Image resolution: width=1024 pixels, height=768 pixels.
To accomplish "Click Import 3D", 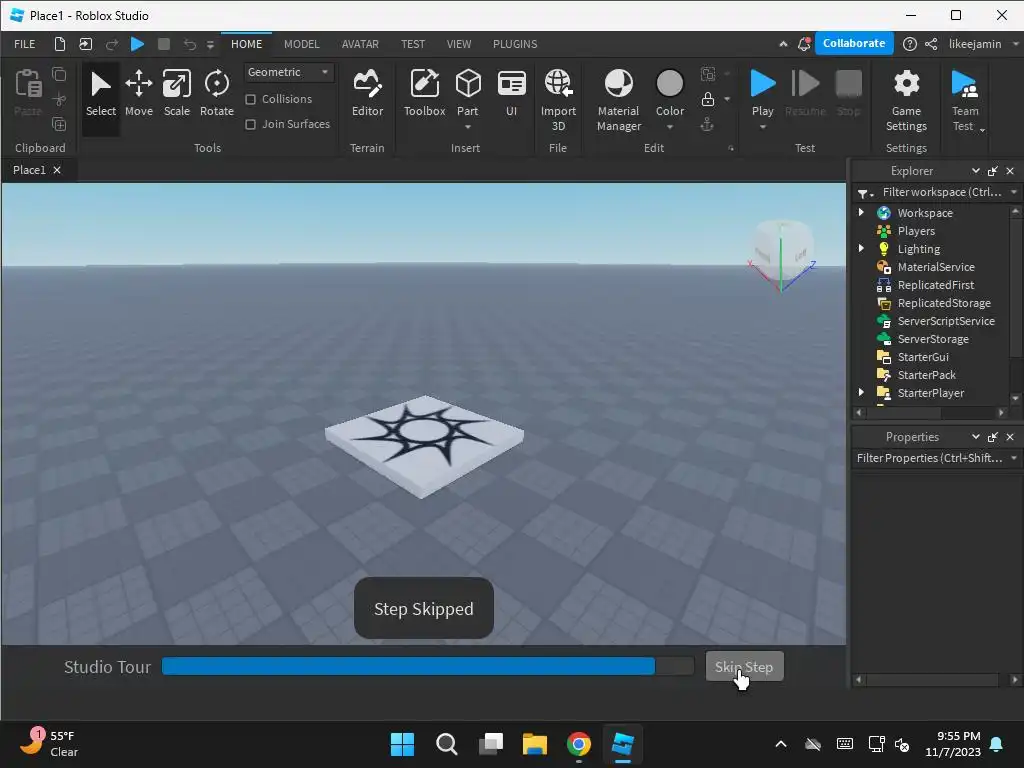I will 558,100.
